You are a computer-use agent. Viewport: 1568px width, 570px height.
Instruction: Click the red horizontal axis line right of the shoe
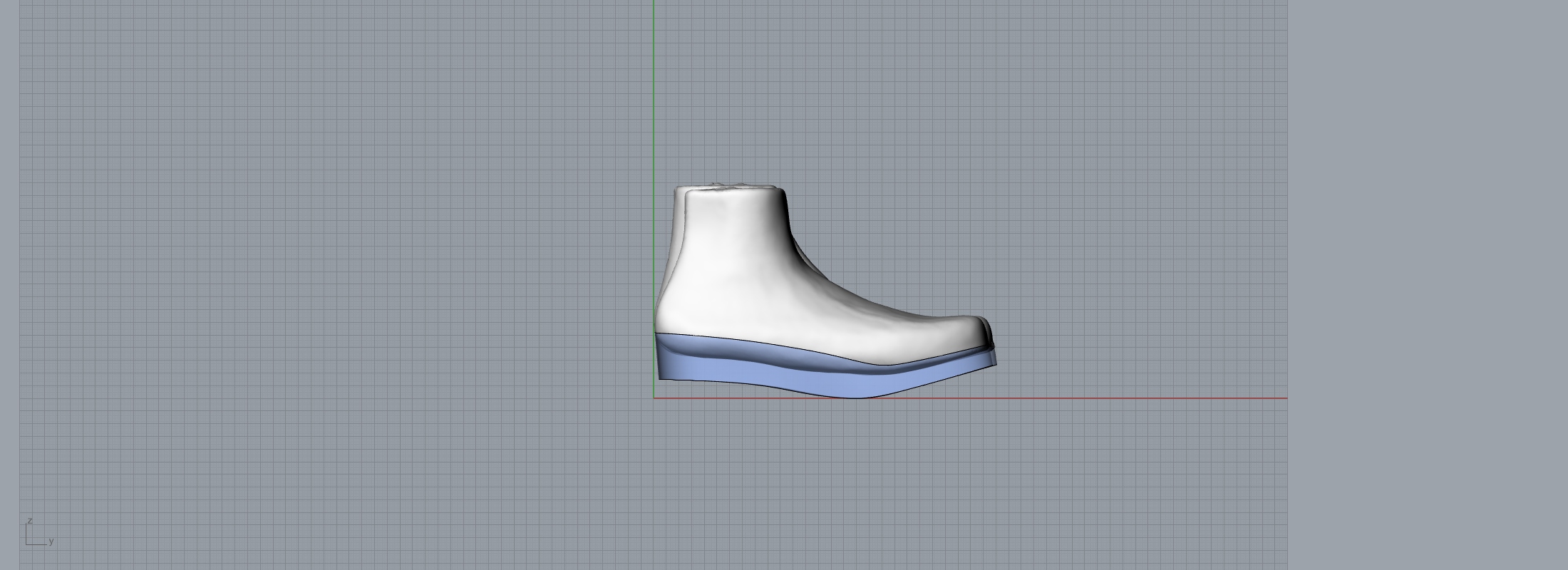point(1140,398)
